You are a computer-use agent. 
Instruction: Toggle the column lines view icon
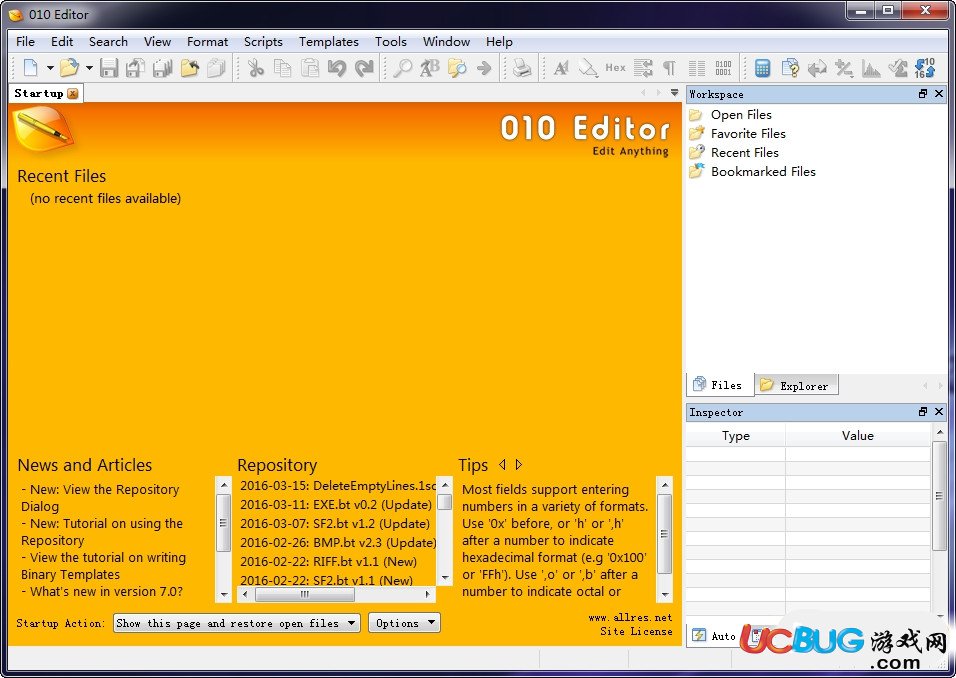pos(696,68)
